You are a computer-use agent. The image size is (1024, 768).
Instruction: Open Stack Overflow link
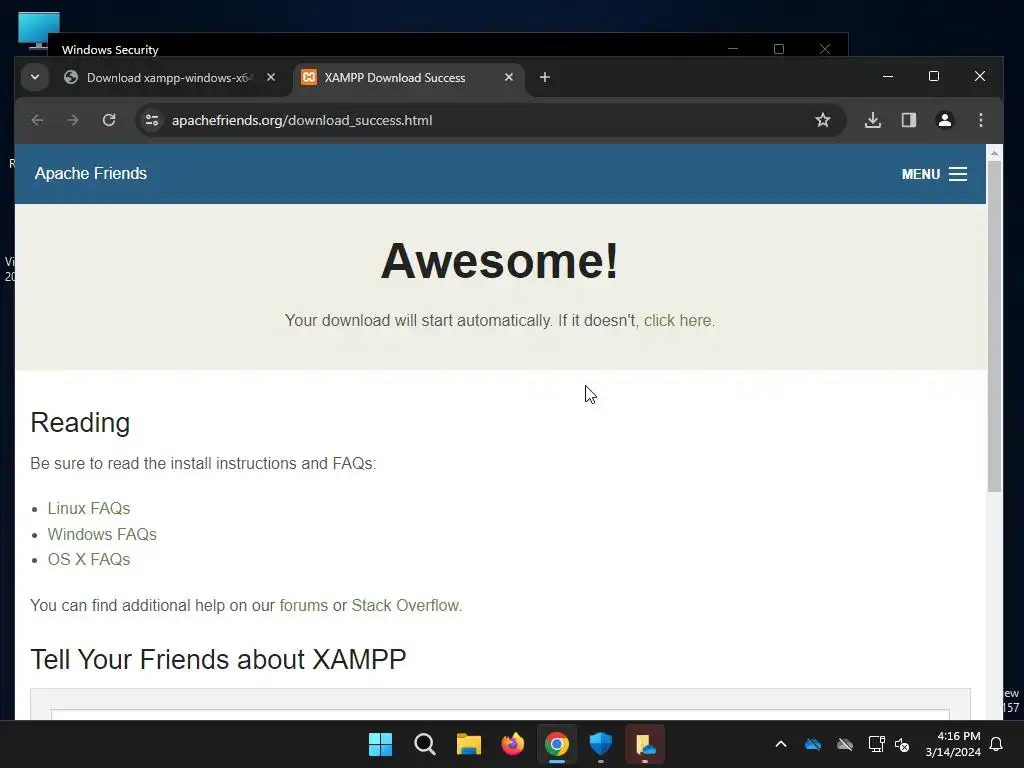point(406,605)
